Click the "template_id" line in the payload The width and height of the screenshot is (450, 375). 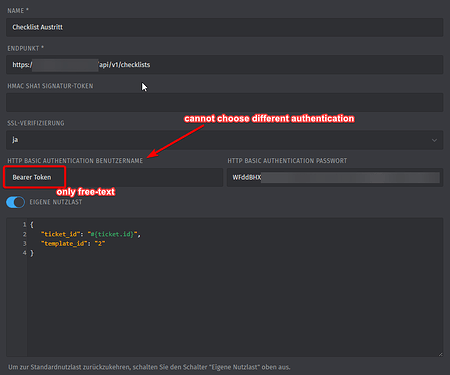[x=73, y=244]
